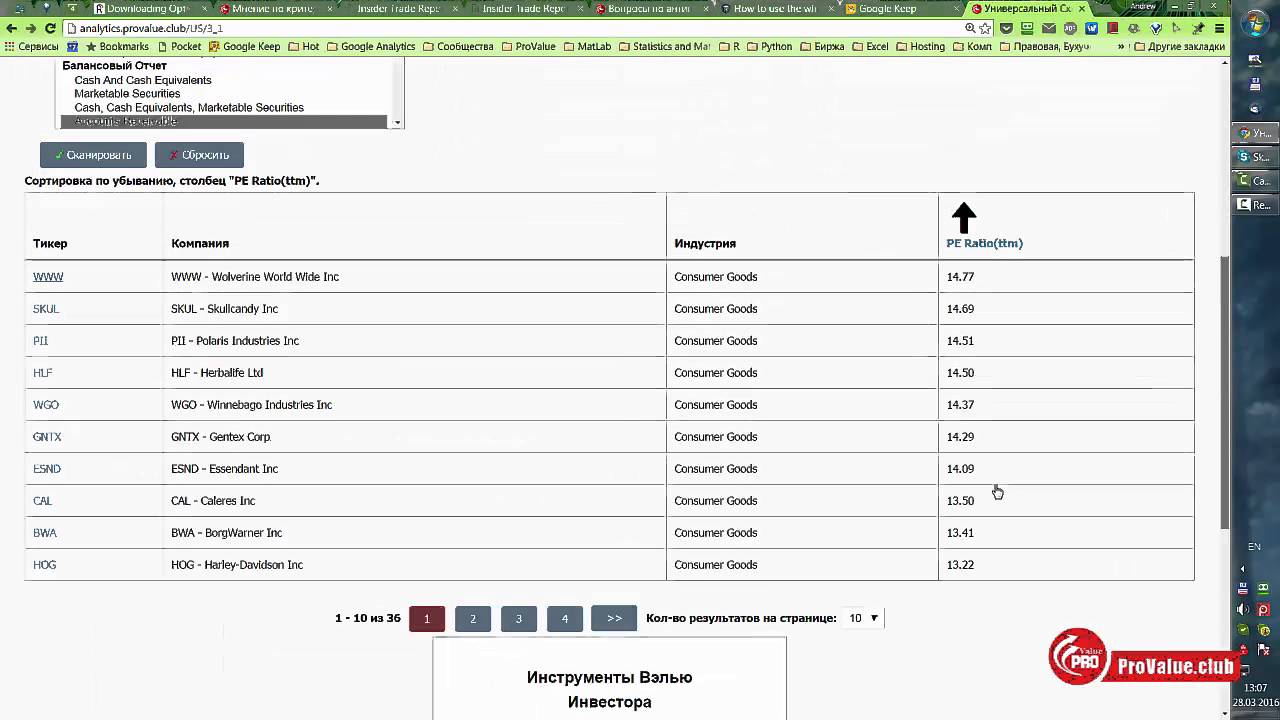Bookmark this page with the star icon
The height and width of the screenshot is (720, 1280).
985,28
